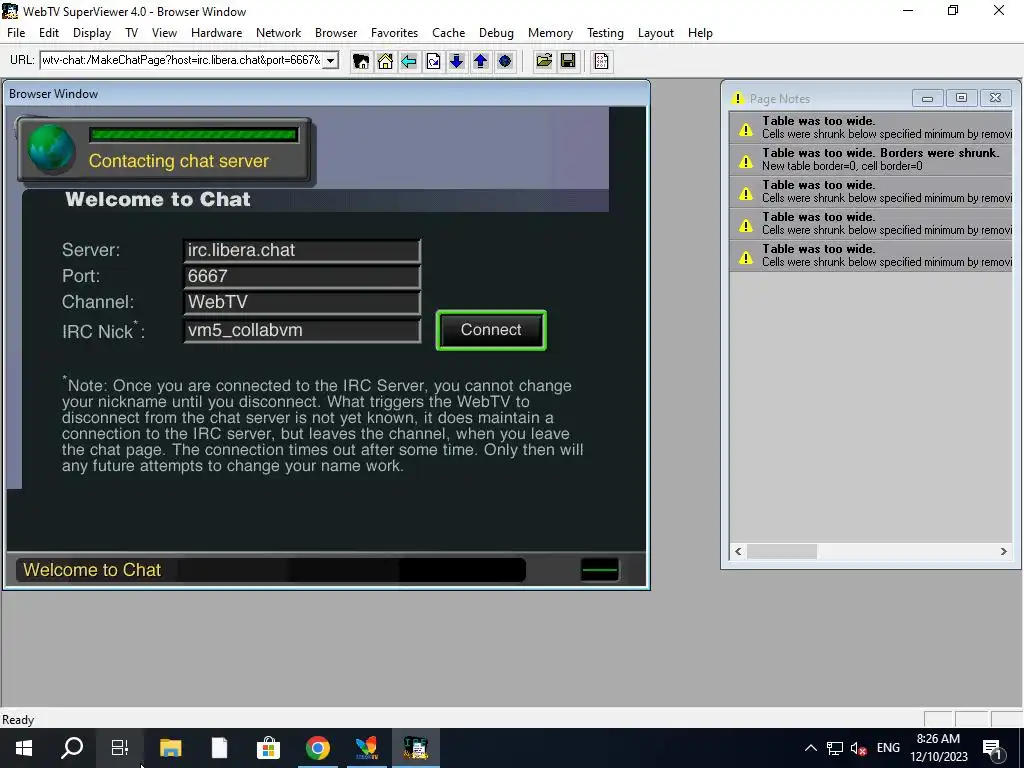Go back with cyan left arrow
This screenshot has width=1024, height=768.
point(409,61)
